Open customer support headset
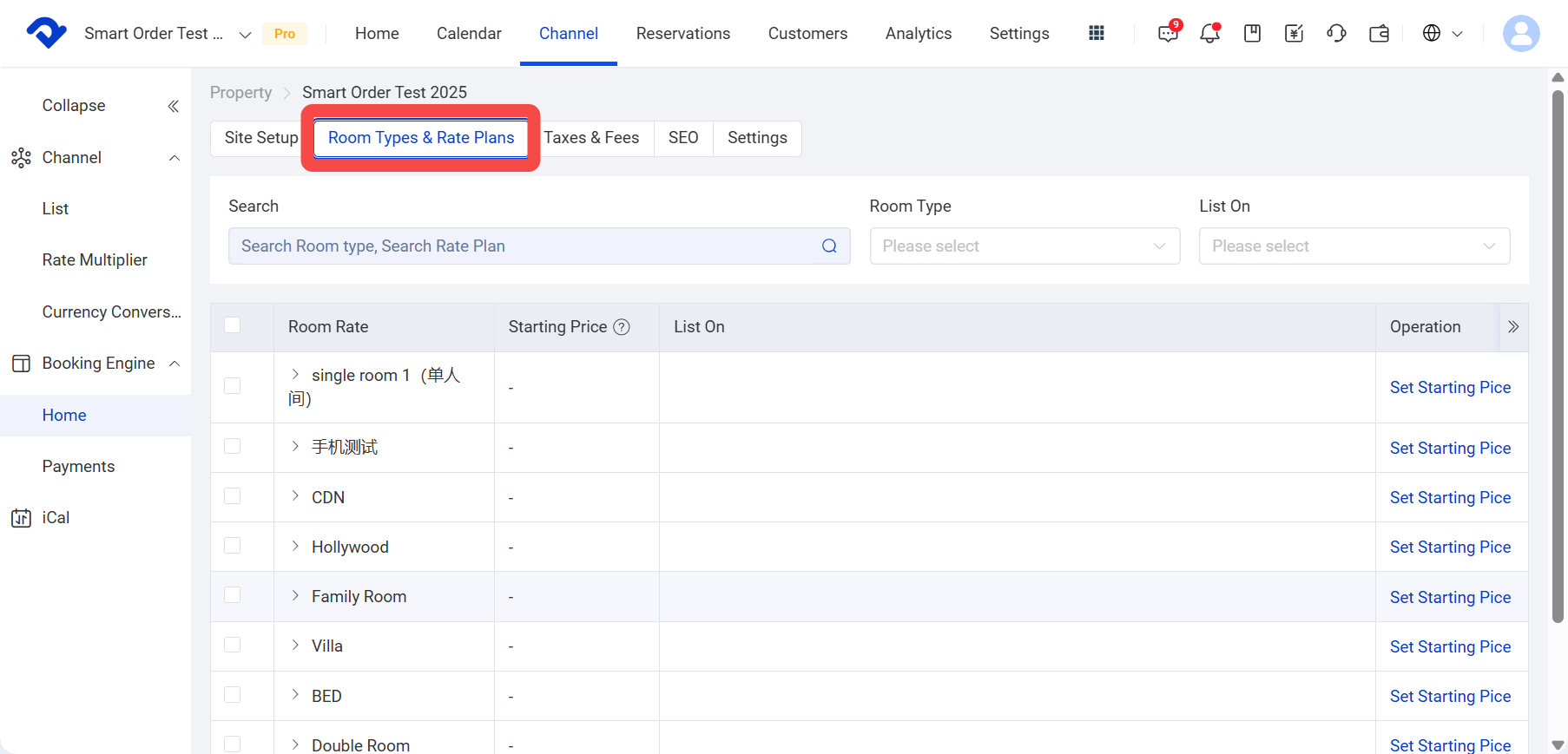 point(1337,33)
